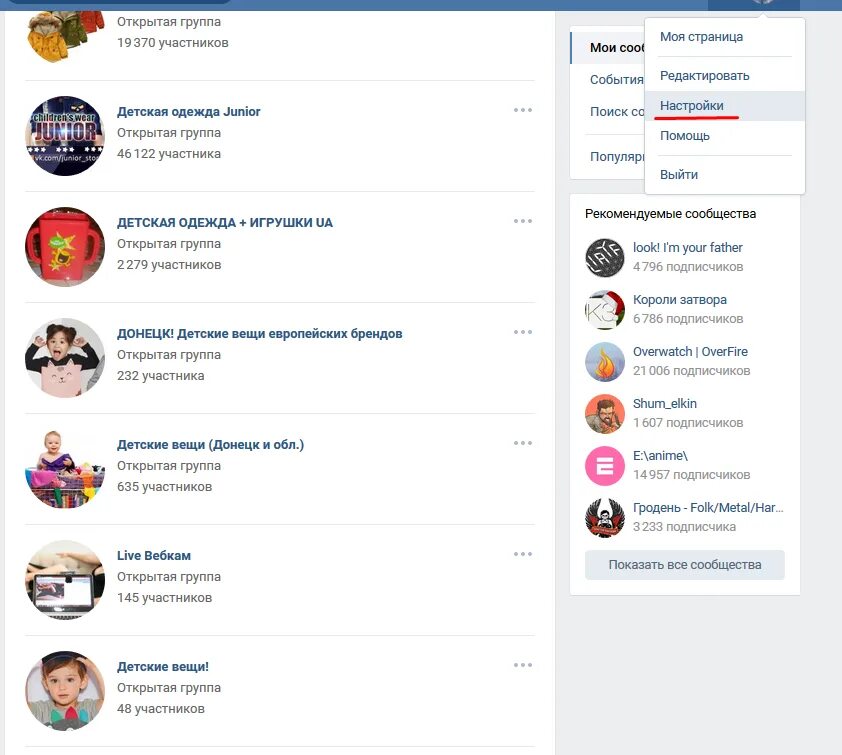Image resolution: width=842 pixels, height=755 pixels.
Task: Open the Детские вещи! group title link
Action: coord(163,666)
